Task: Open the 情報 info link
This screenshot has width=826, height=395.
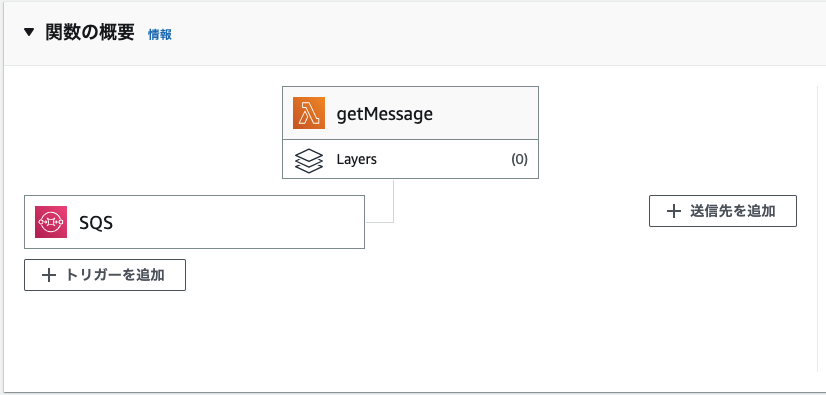Action: [x=160, y=35]
